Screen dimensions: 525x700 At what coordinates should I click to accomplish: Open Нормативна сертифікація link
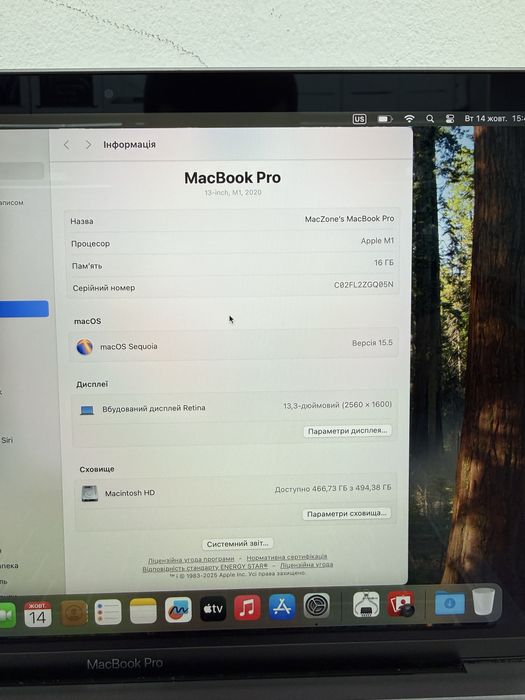(287, 557)
